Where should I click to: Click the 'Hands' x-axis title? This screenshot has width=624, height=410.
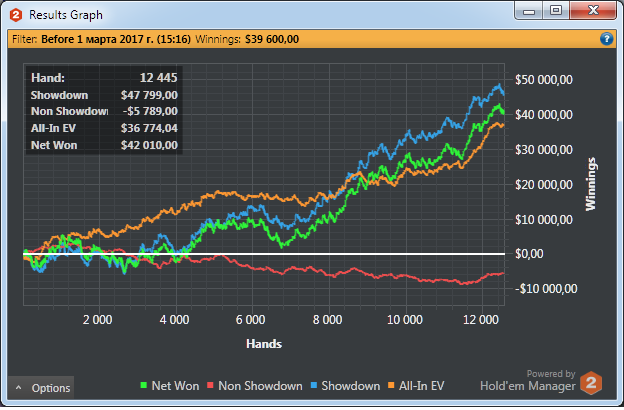[x=264, y=344]
